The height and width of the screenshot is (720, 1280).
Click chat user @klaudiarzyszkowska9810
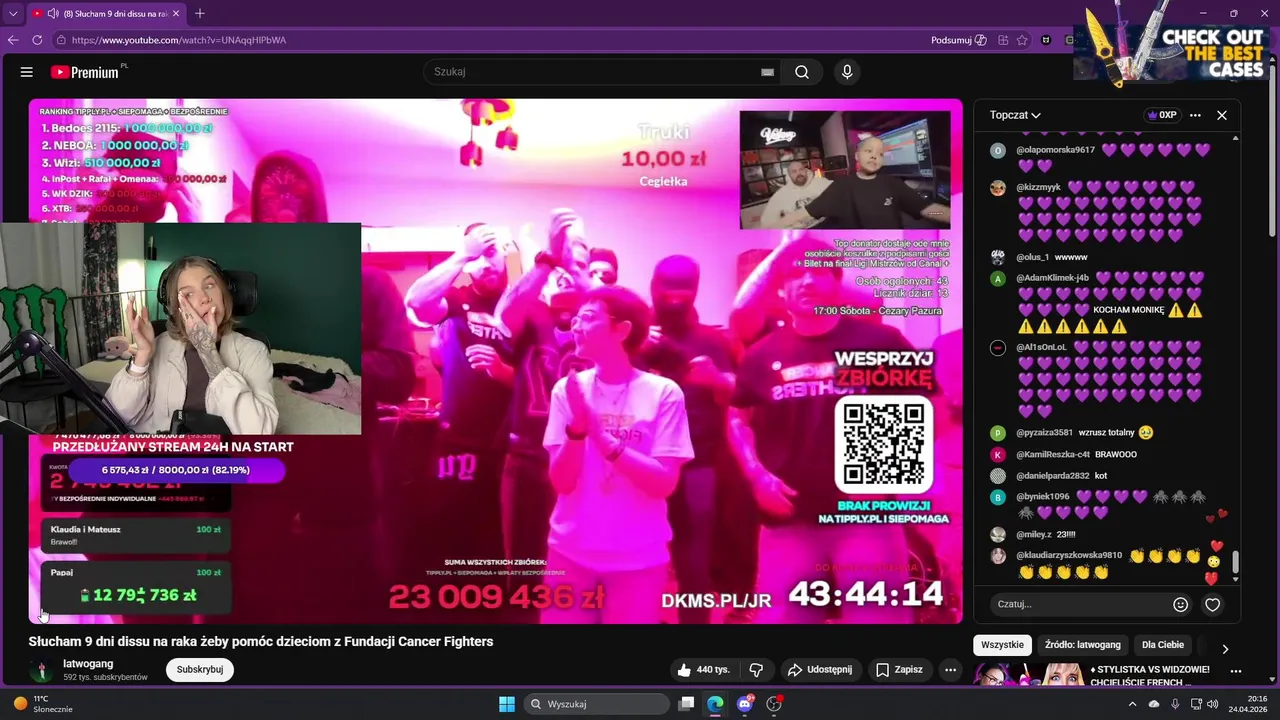point(1069,555)
